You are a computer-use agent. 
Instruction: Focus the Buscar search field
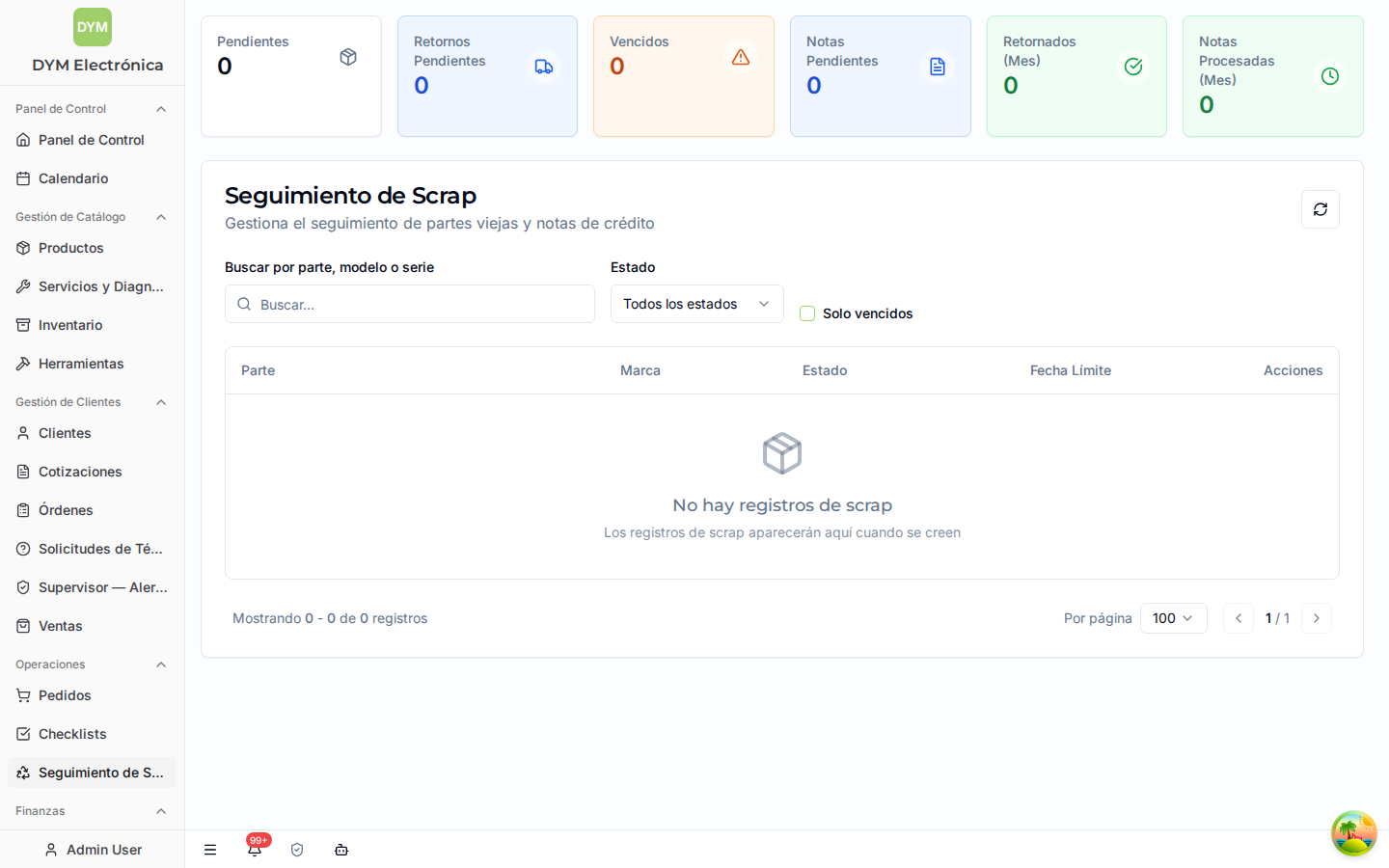[409, 304]
